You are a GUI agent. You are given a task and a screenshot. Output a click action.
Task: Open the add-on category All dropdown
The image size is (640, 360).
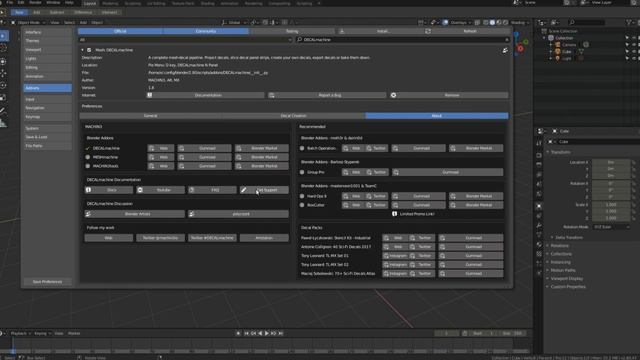click(185, 40)
